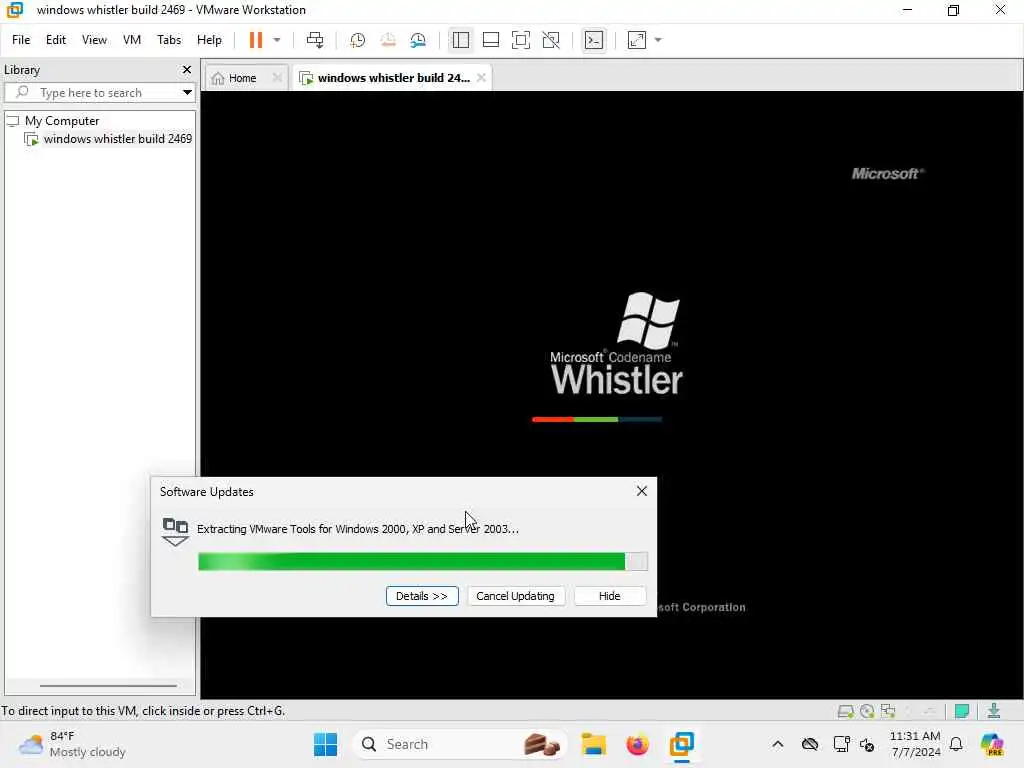Open the snapshot manager
Image resolution: width=1024 pixels, height=768 pixels.
(x=418, y=40)
